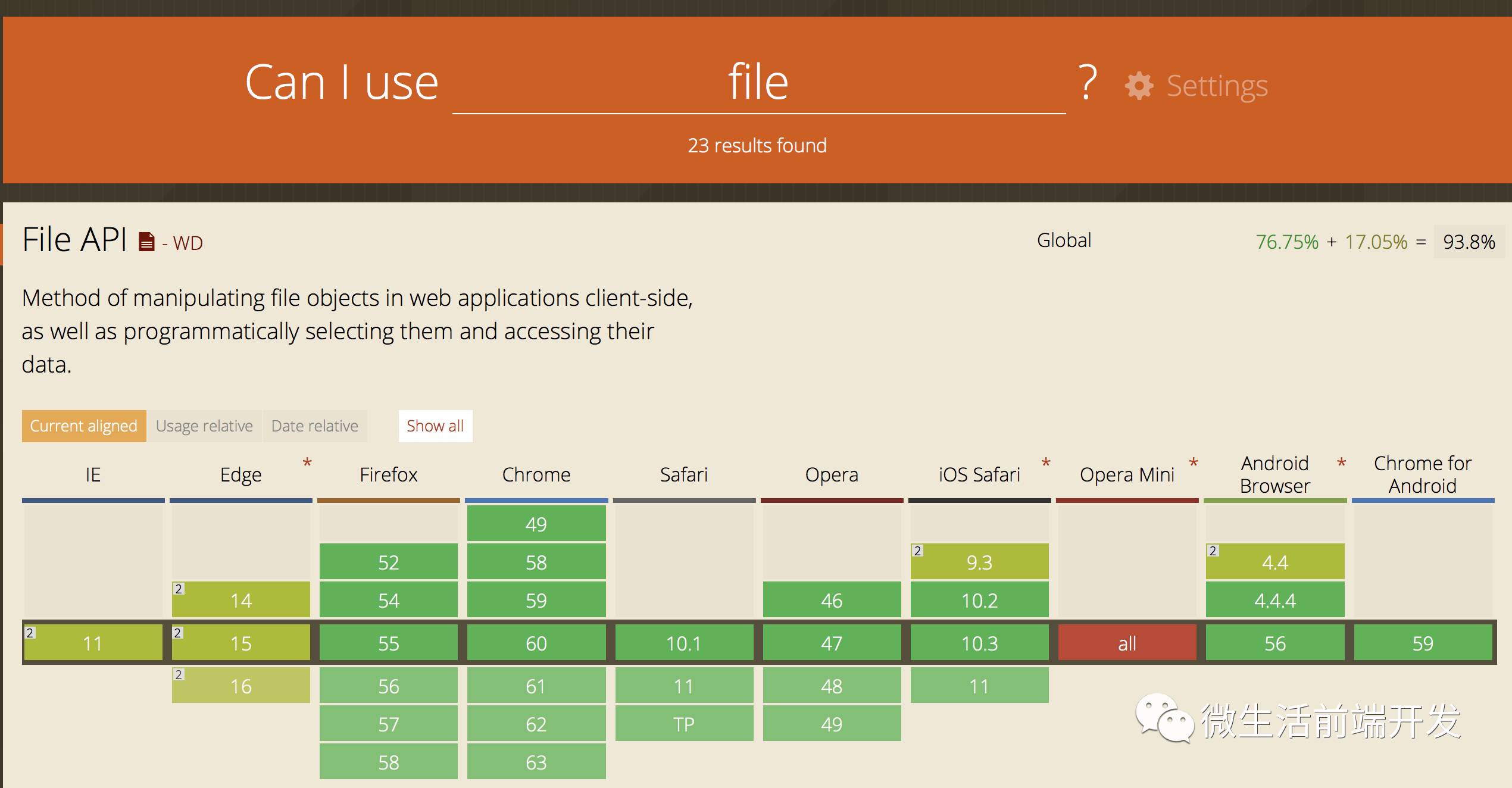This screenshot has width=1512, height=788.
Task: Open the Global usage region selector
Action: point(1064,240)
